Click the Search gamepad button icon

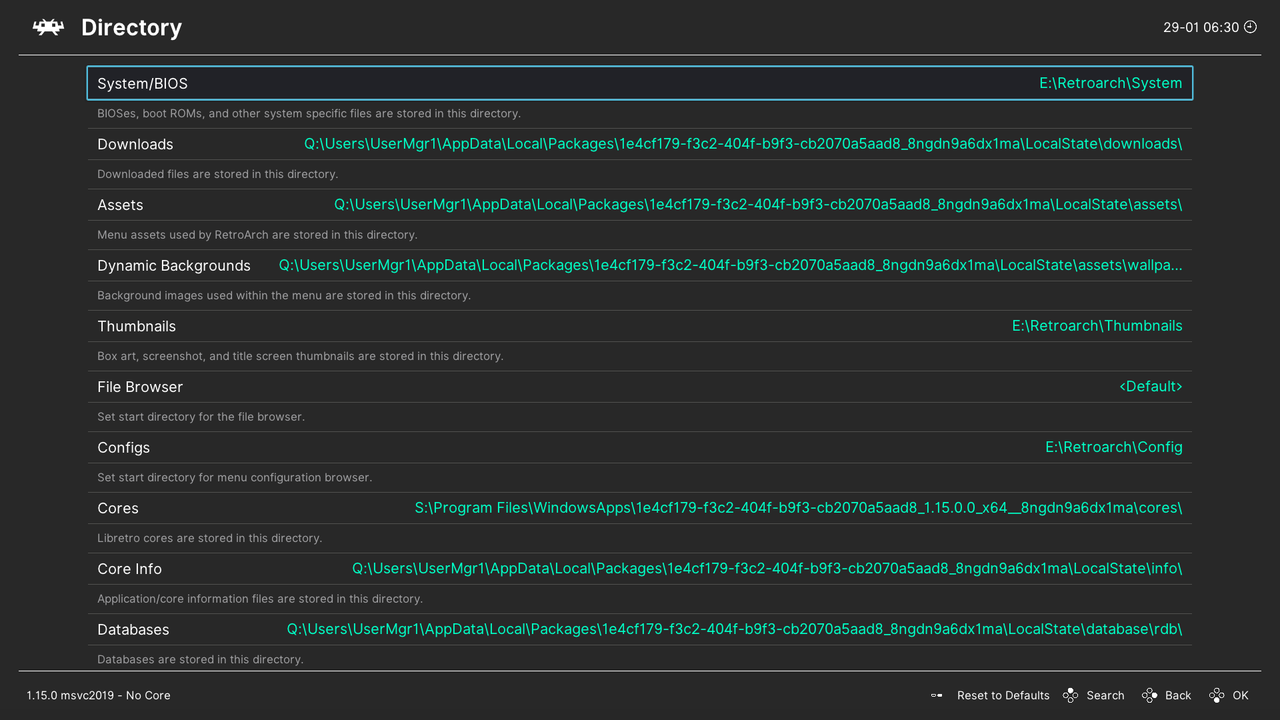[x=1070, y=695]
